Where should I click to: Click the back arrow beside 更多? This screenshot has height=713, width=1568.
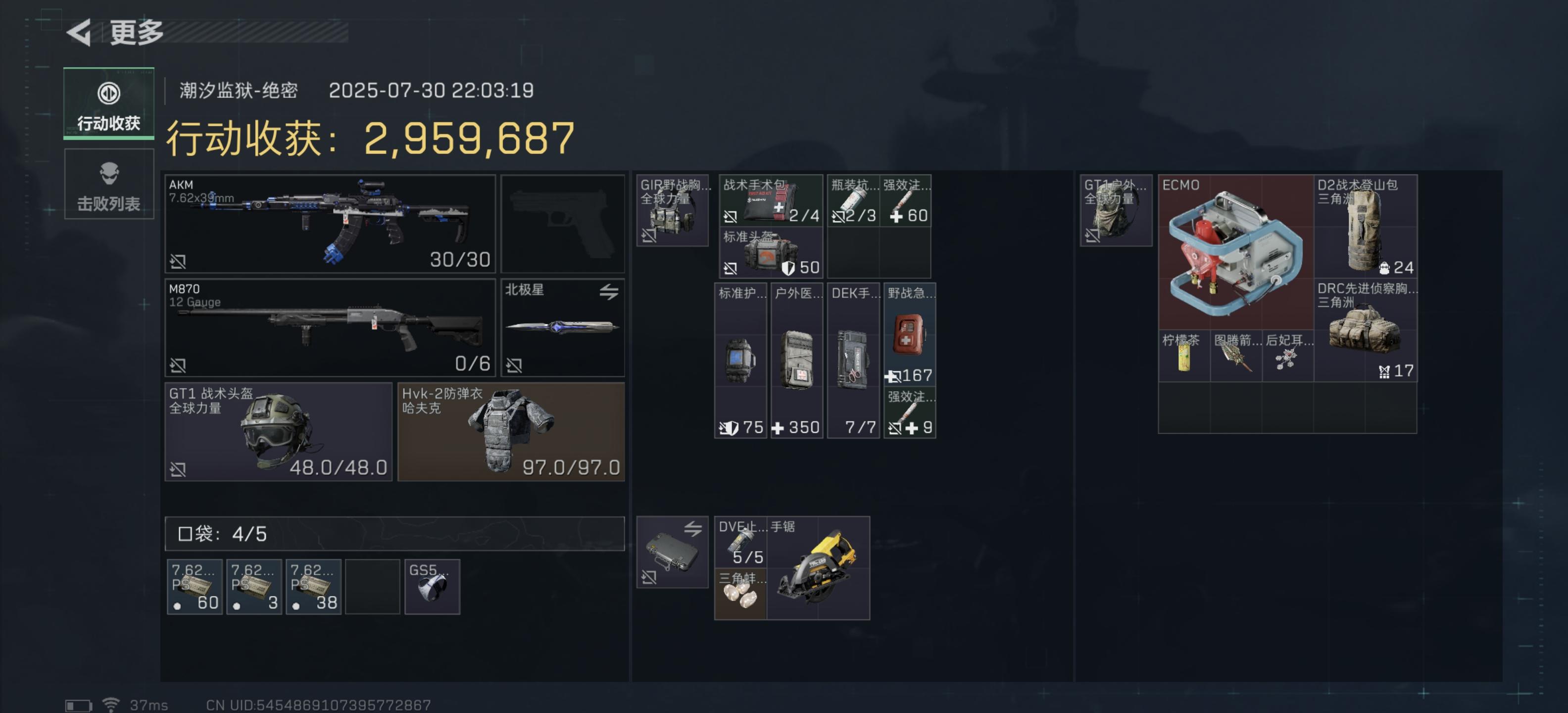point(79,32)
